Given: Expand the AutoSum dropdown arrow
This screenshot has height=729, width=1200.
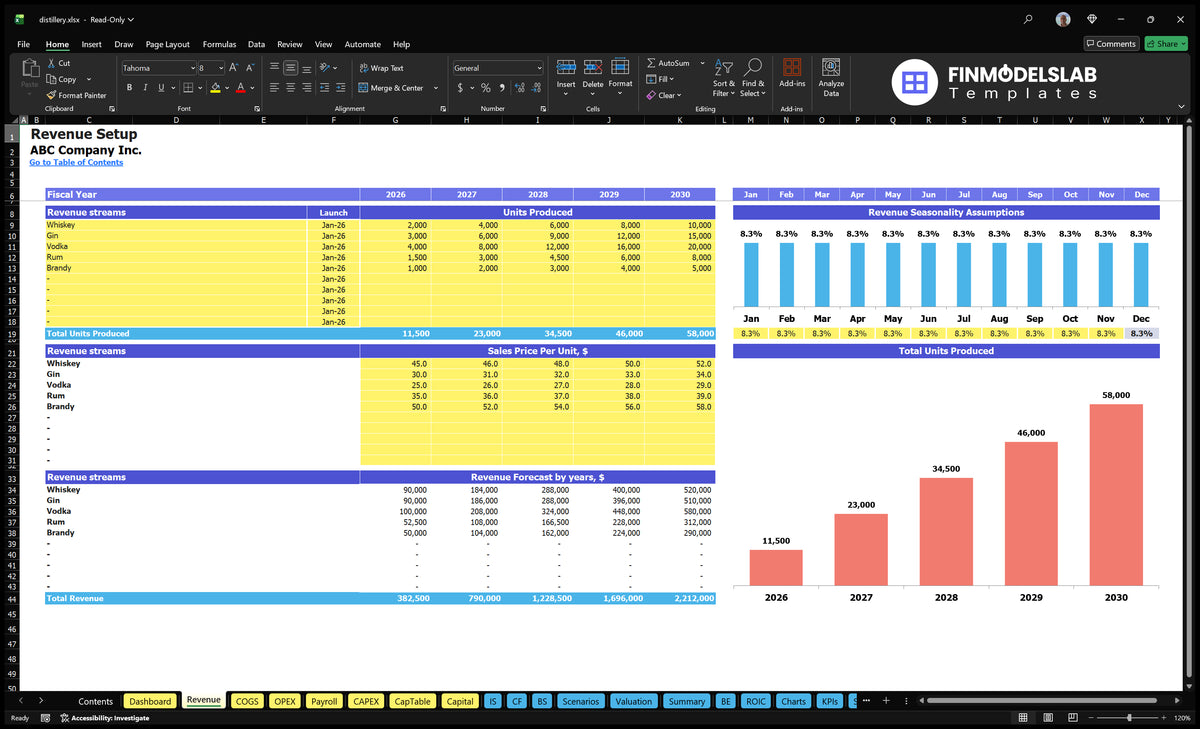Looking at the screenshot, I should pyautogui.click(x=702, y=63).
